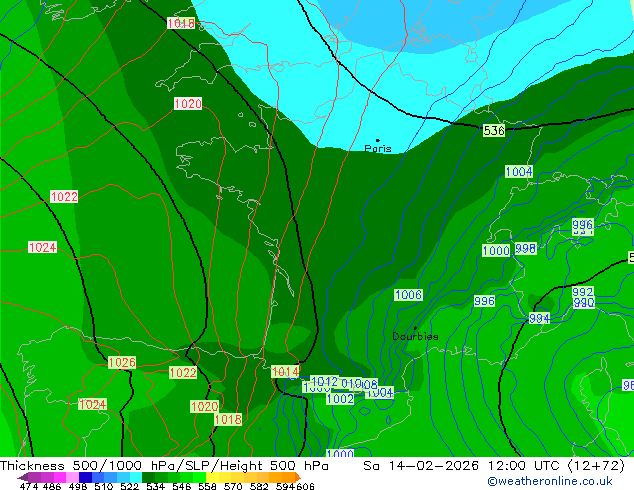
Task: Click the bright yellow legend swatch
Action: pyautogui.click(x=212, y=477)
